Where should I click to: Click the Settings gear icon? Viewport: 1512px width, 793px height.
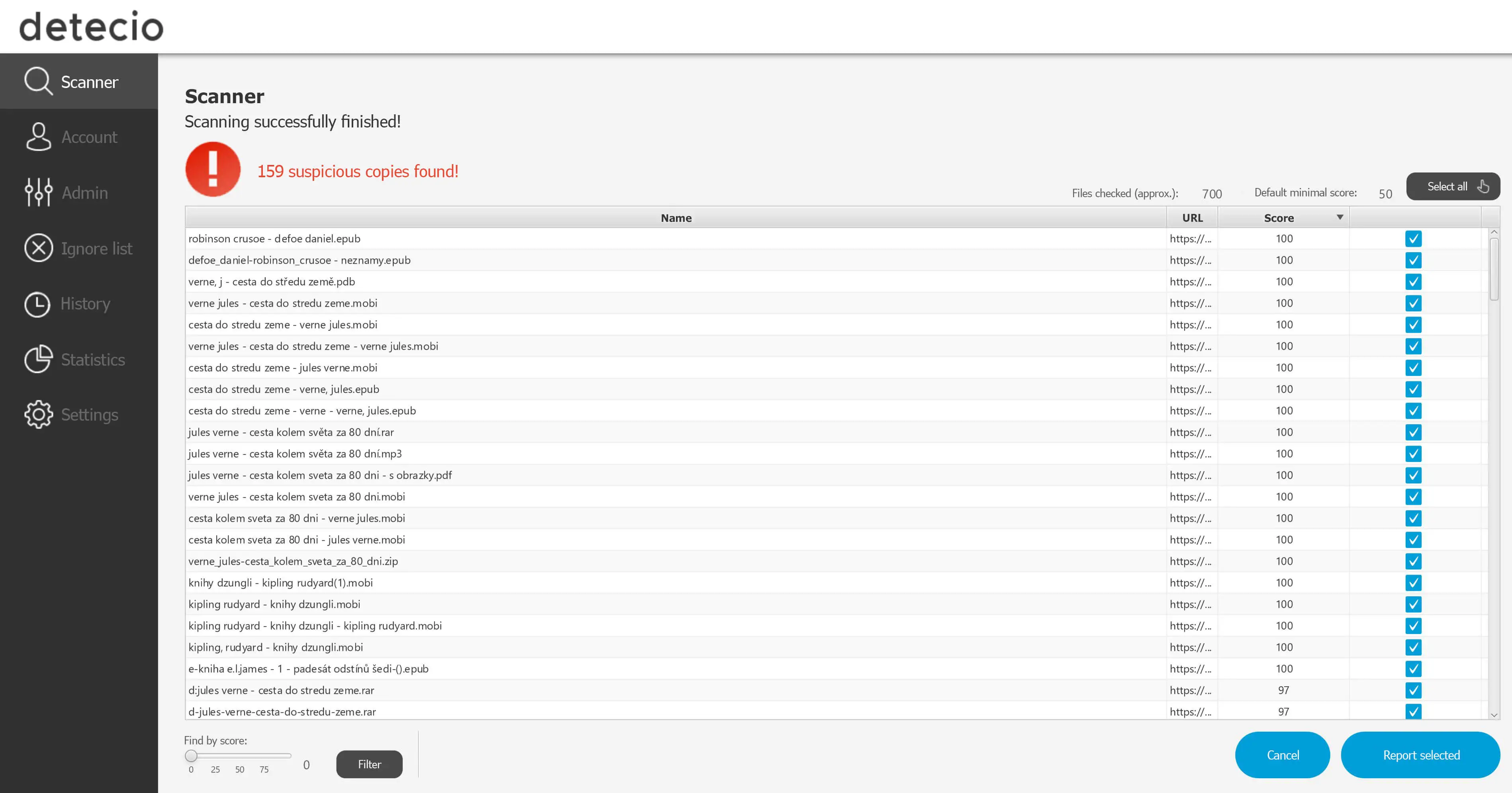click(39, 414)
